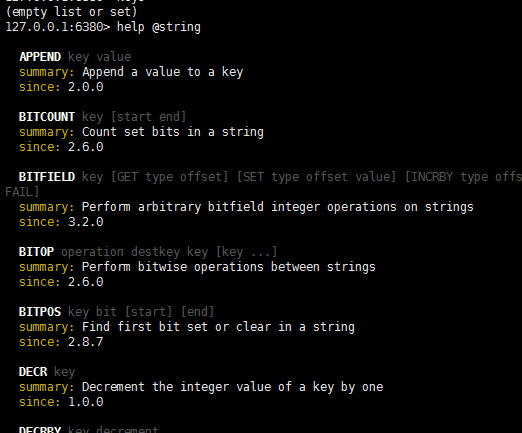Click the DECR command name
The height and width of the screenshot is (433, 522).
tap(33, 372)
